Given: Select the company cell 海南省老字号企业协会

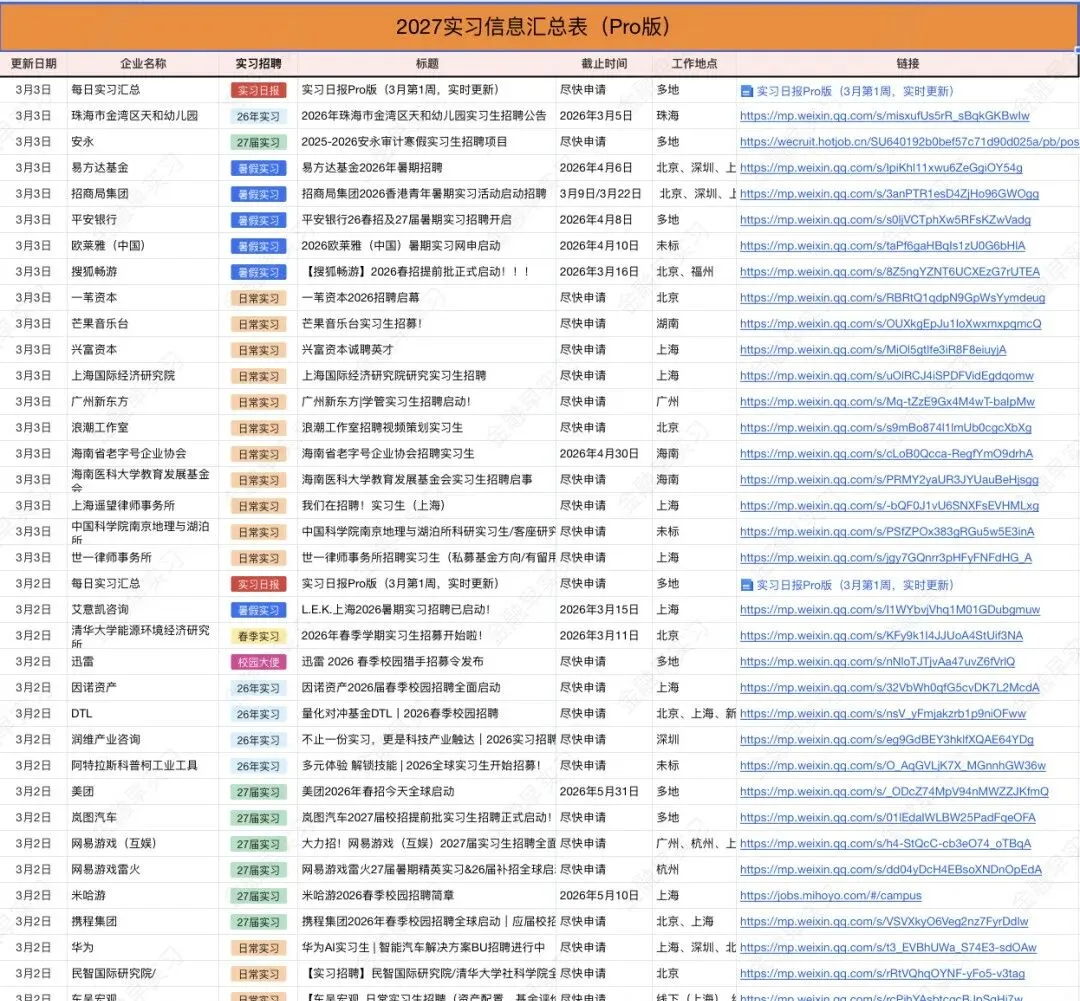Looking at the screenshot, I should point(143,453).
